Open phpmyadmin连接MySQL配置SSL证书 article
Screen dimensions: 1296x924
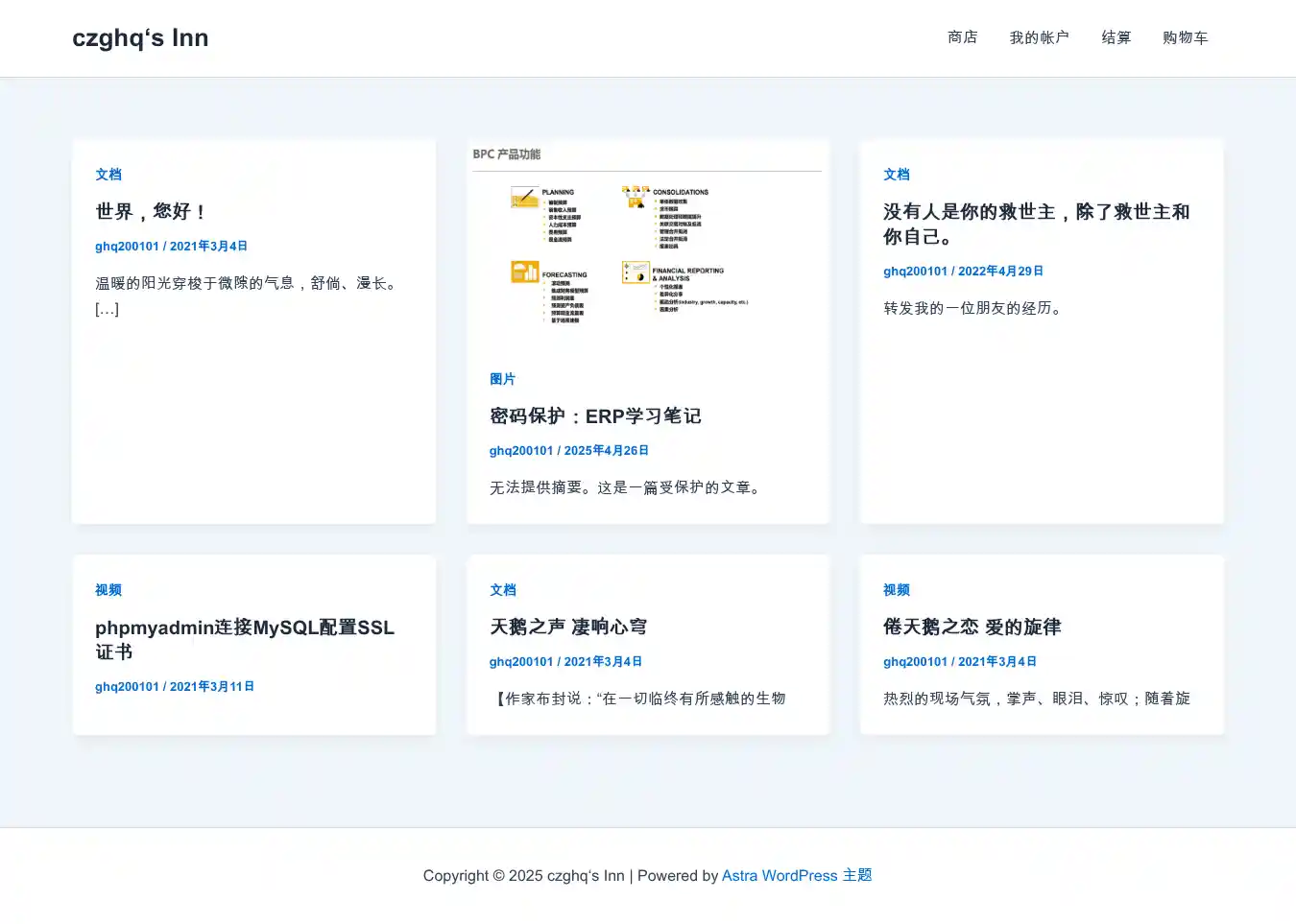tap(244, 639)
